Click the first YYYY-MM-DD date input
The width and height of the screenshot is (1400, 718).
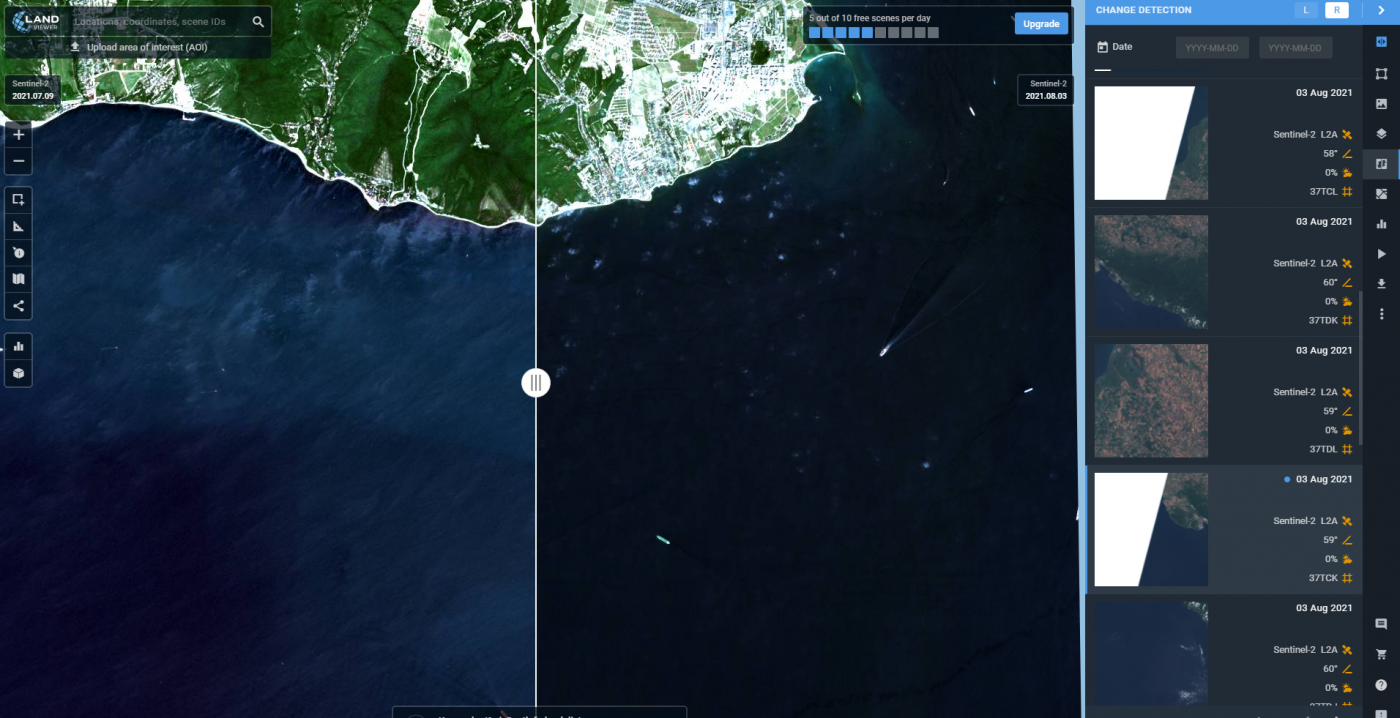click(1212, 46)
